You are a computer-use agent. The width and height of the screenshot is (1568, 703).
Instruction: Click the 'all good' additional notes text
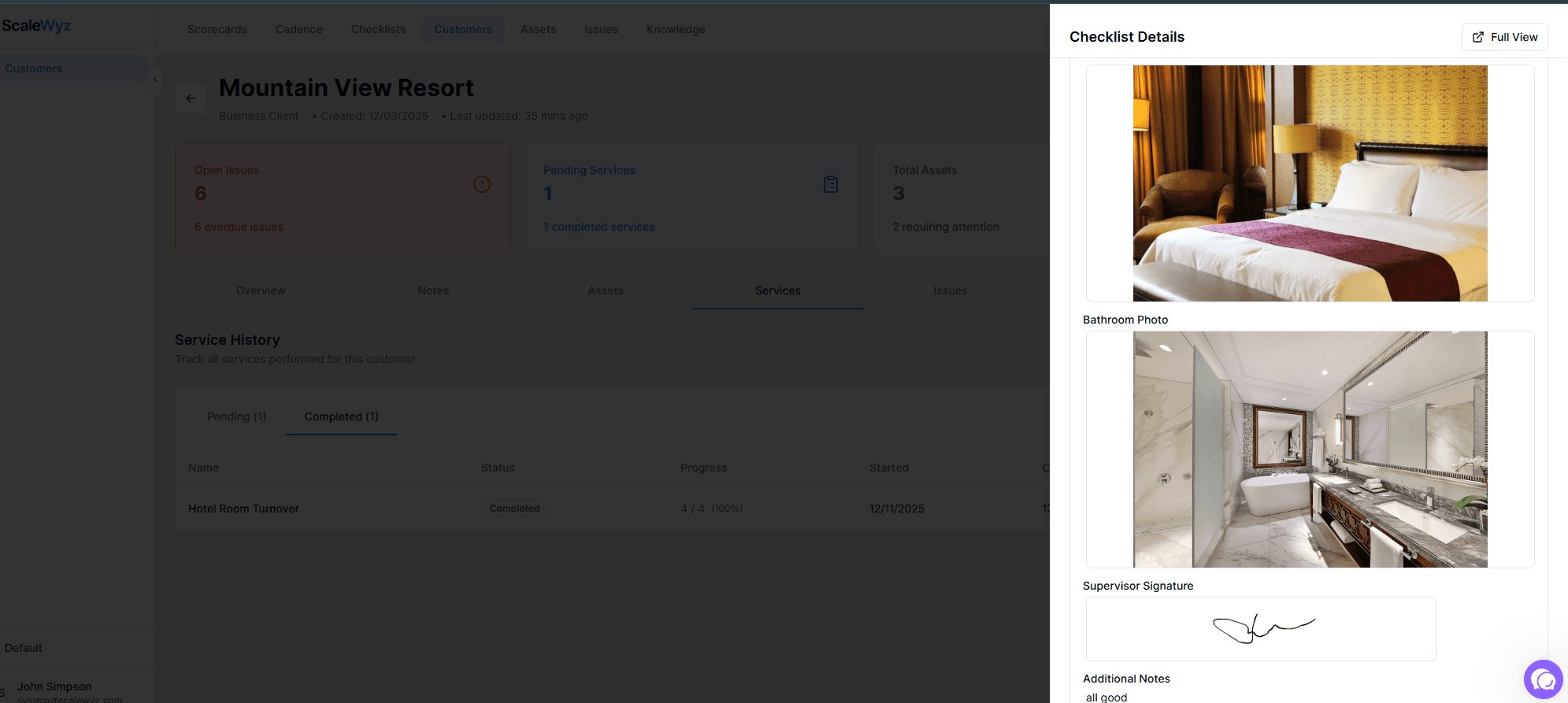tap(1106, 697)
